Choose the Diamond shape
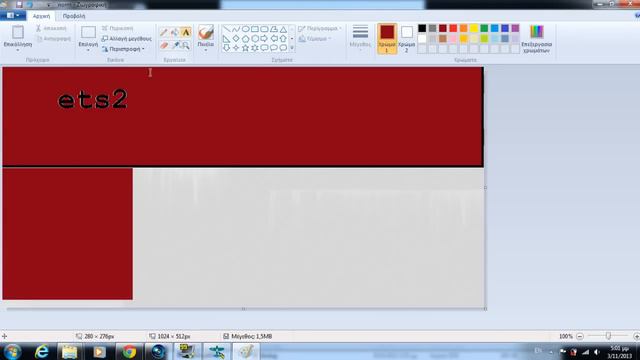 [236, 38]
